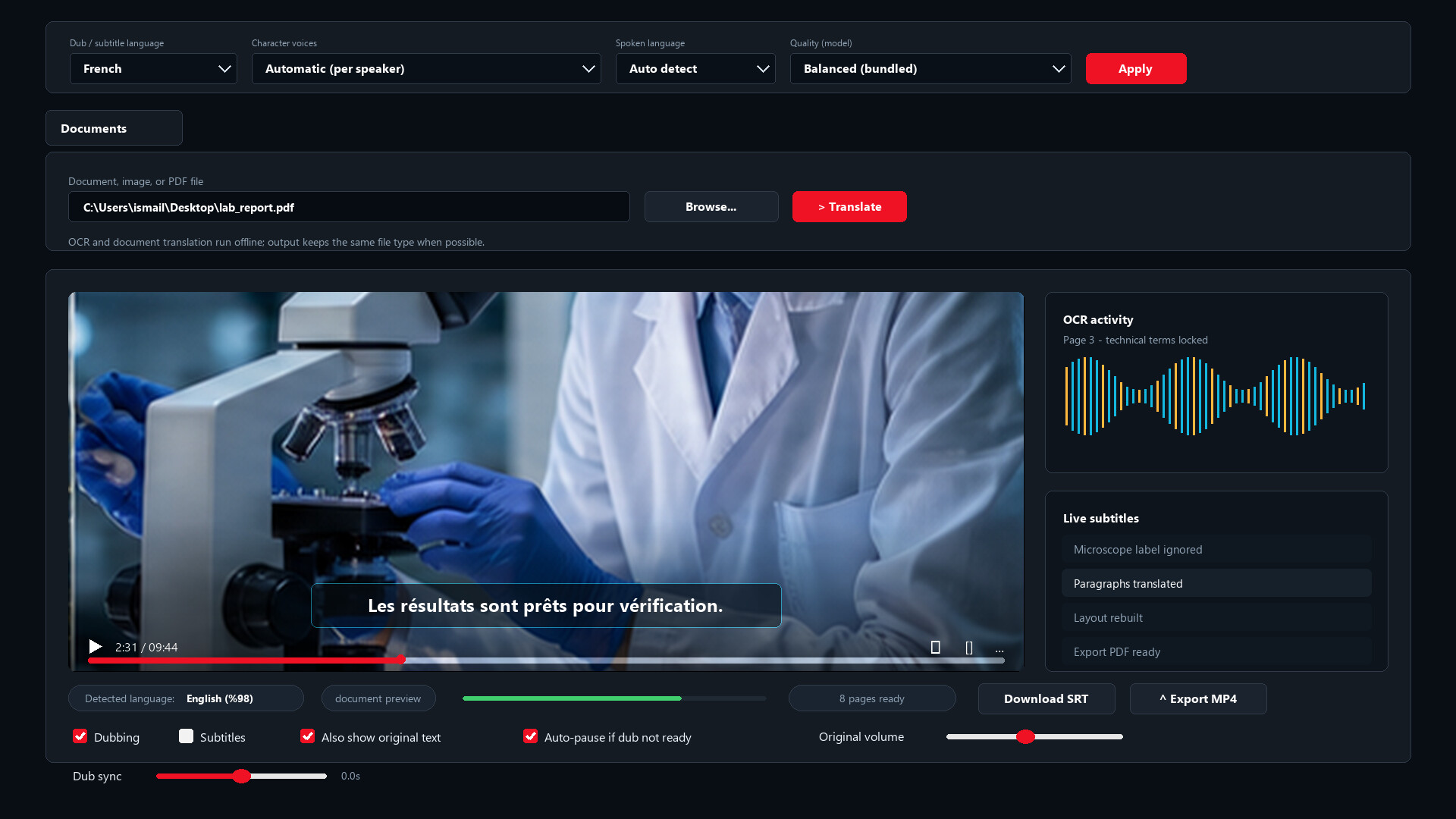Click the Detected language English pill
1456x819 pixels.
[186, 698]
